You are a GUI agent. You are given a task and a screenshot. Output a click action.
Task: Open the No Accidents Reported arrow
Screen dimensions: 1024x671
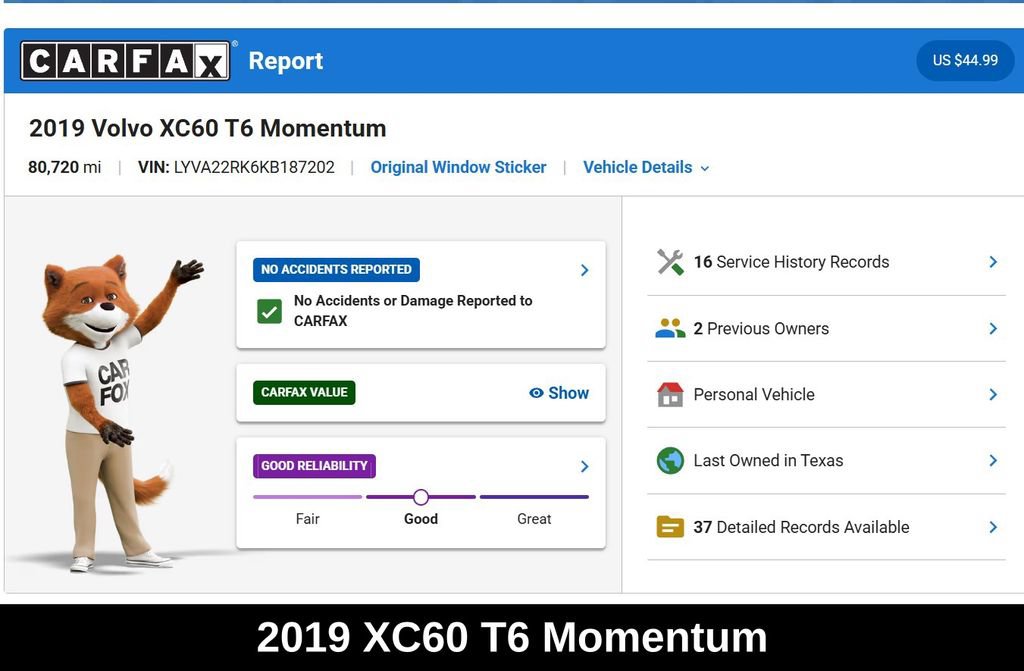(x=584, y=270)
